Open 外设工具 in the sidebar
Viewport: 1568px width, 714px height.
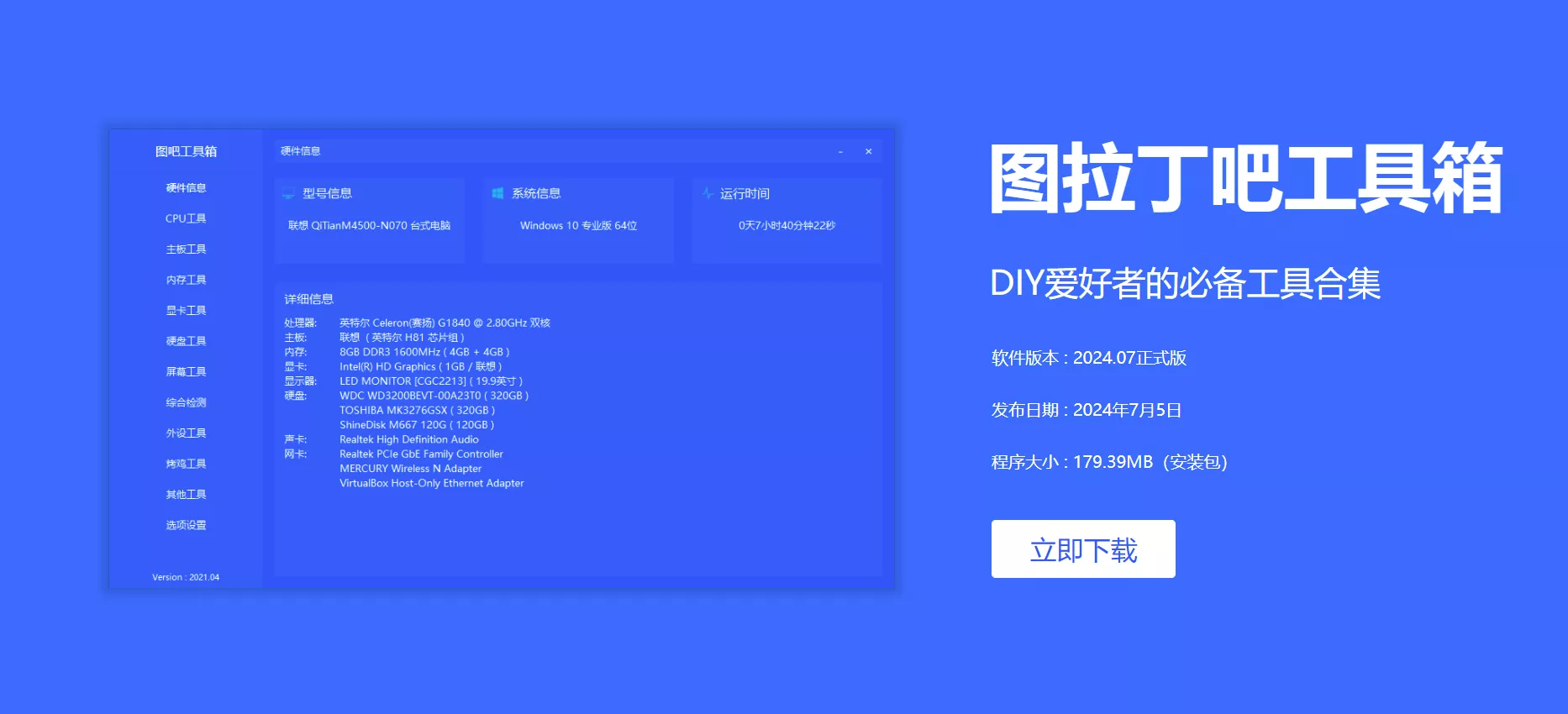coord(186,433)
